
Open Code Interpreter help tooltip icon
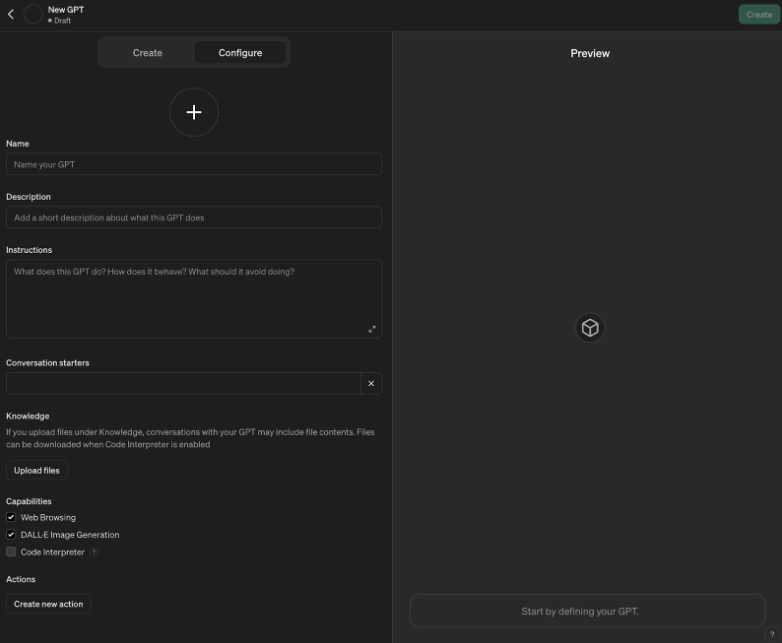click(x=94, y=552)
